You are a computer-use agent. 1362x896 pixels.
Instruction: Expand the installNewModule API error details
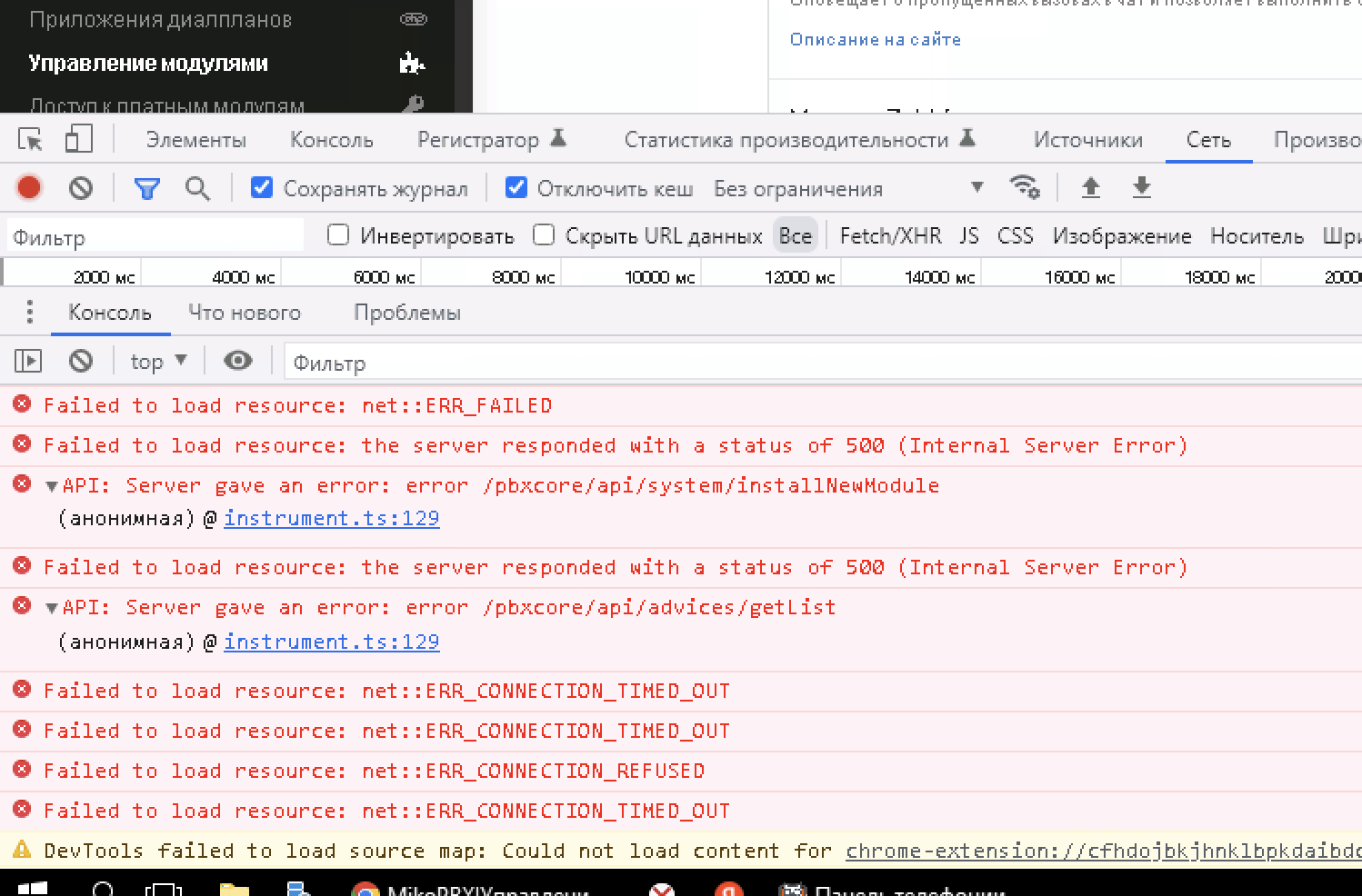point(52,485)
